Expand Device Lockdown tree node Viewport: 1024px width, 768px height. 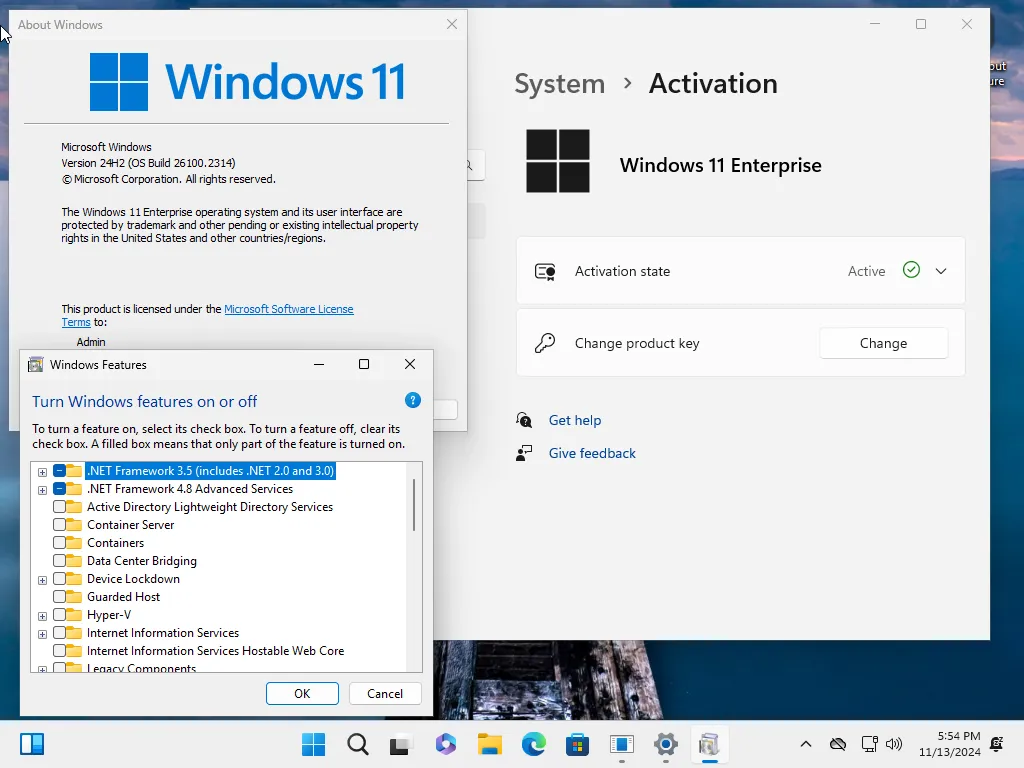tap(42, 580)
